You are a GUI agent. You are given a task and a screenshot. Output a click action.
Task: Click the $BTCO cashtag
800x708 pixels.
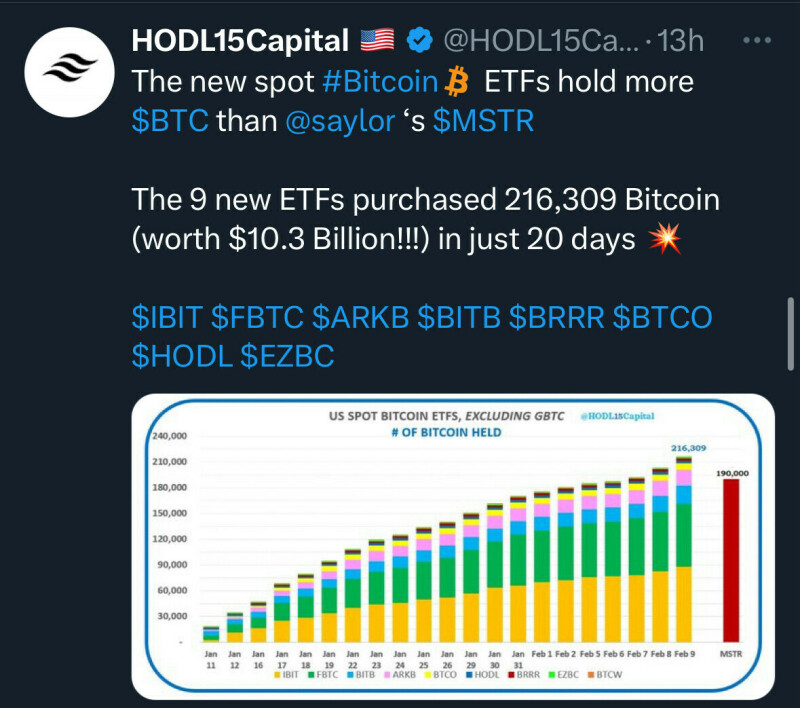[x=662, y=317]
